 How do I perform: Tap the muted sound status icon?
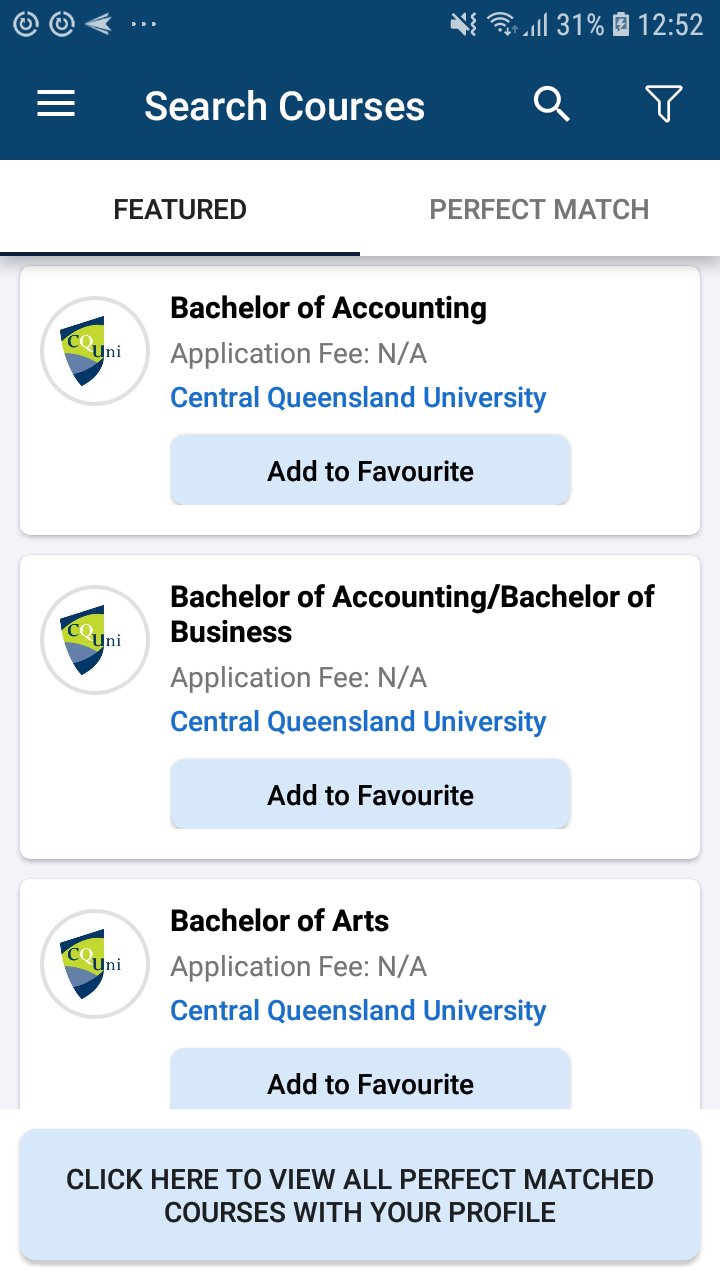coord(464,24)
